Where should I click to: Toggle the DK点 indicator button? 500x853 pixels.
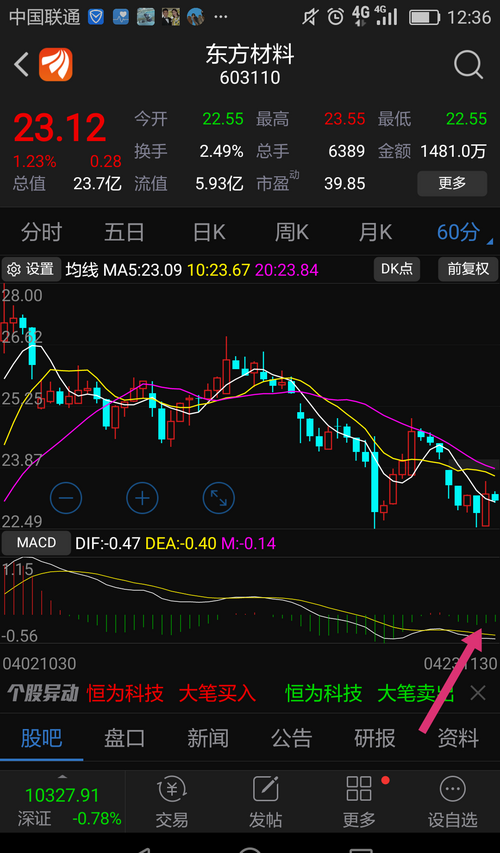[x=397, y=269]
